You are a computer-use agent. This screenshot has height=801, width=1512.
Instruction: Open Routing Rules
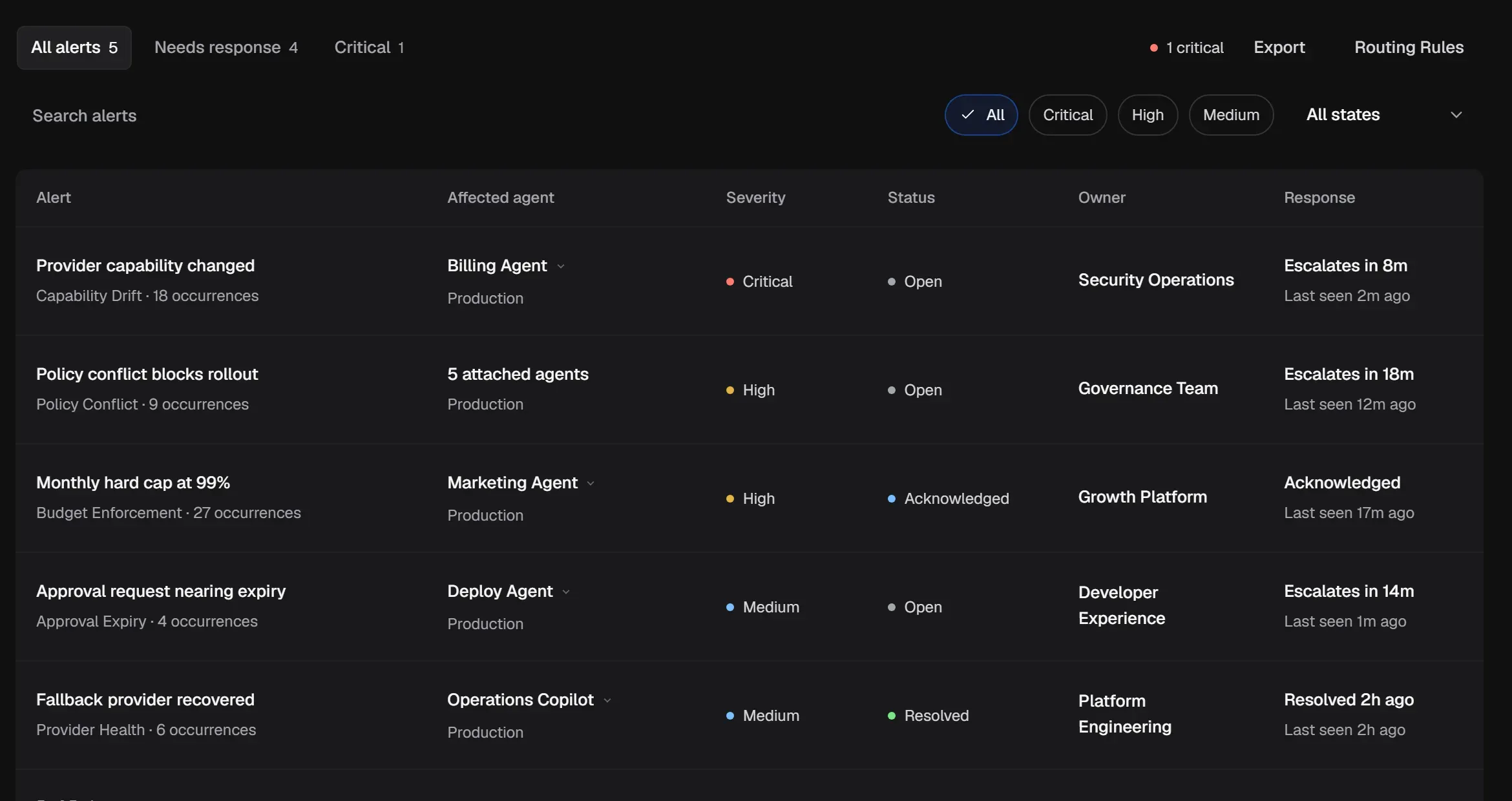1409,48
